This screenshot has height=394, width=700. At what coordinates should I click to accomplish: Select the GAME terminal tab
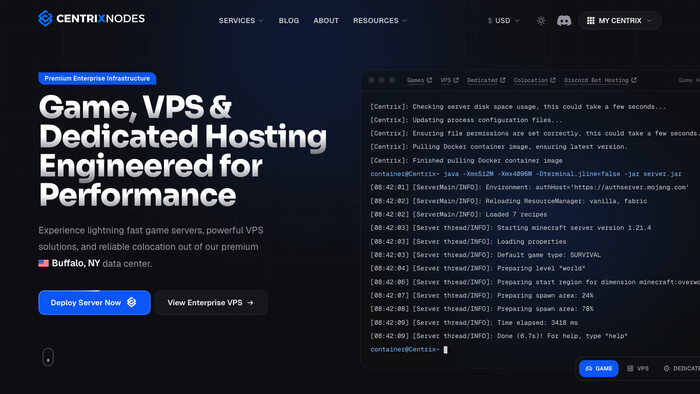pos(599,369)
